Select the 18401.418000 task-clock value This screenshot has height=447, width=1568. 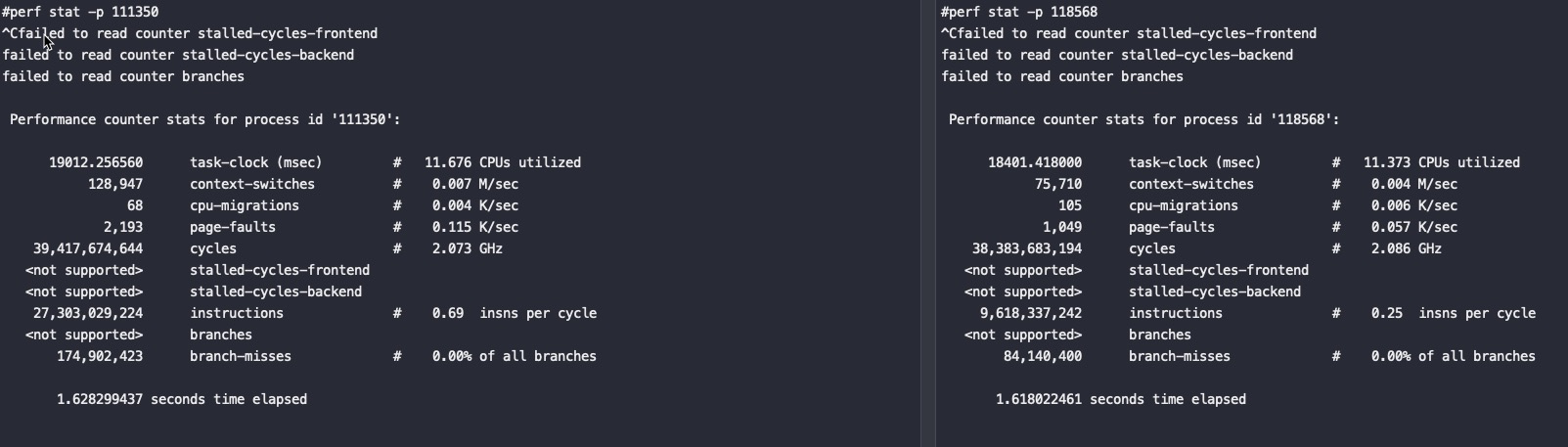1035,162
